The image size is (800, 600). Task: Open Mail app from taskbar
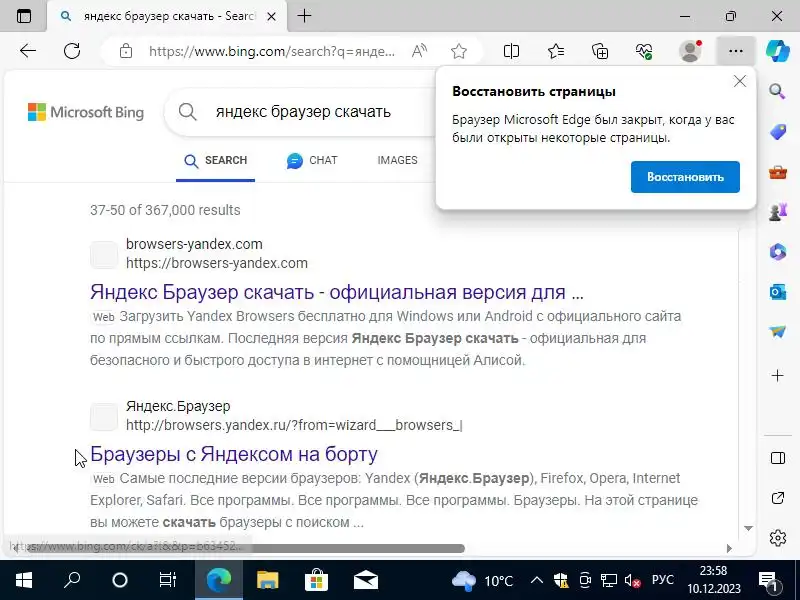pyautogui.click(x=365, y=580)
